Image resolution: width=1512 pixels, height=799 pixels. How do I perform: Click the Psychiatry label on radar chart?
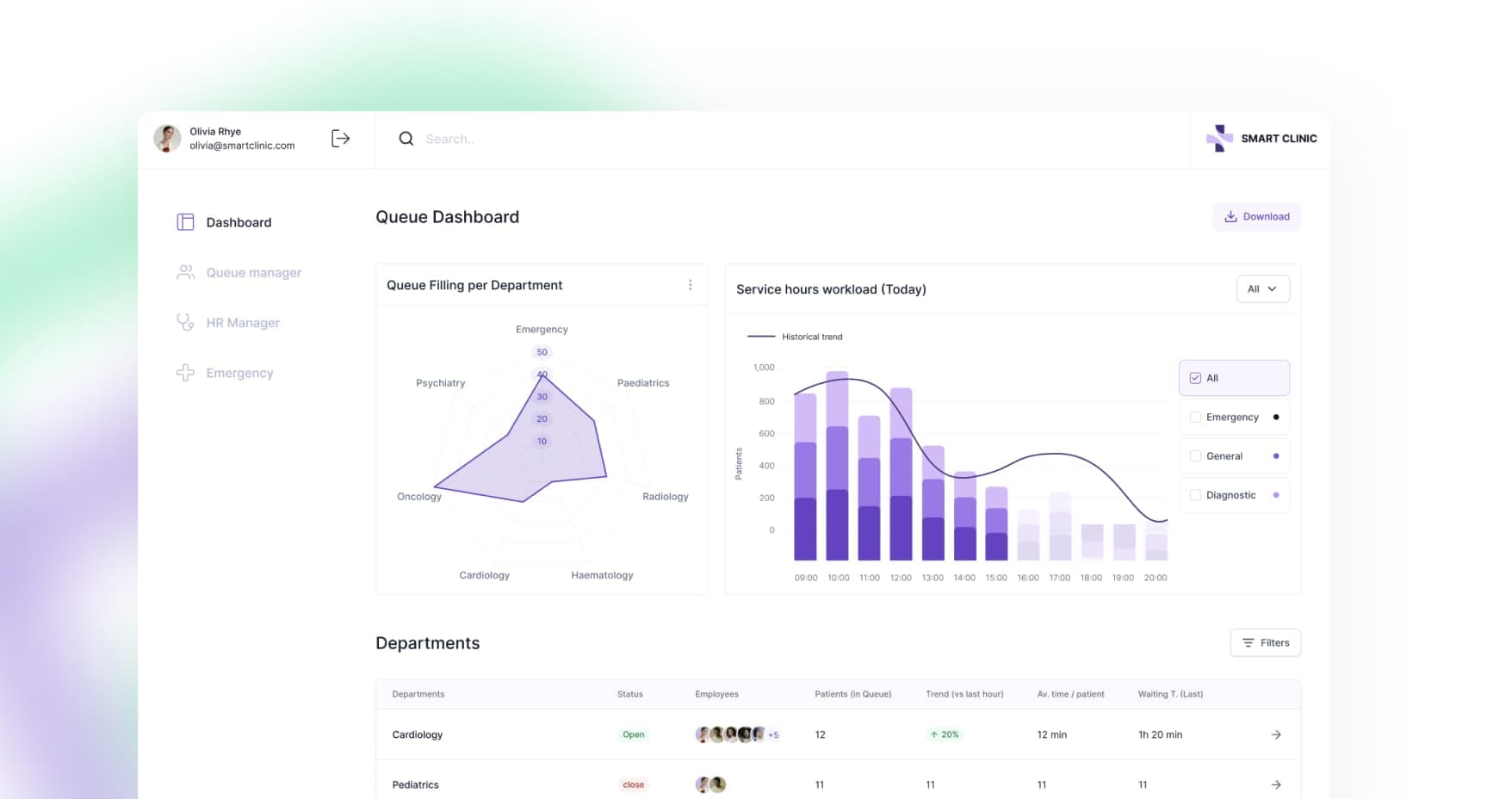[440, 383]
